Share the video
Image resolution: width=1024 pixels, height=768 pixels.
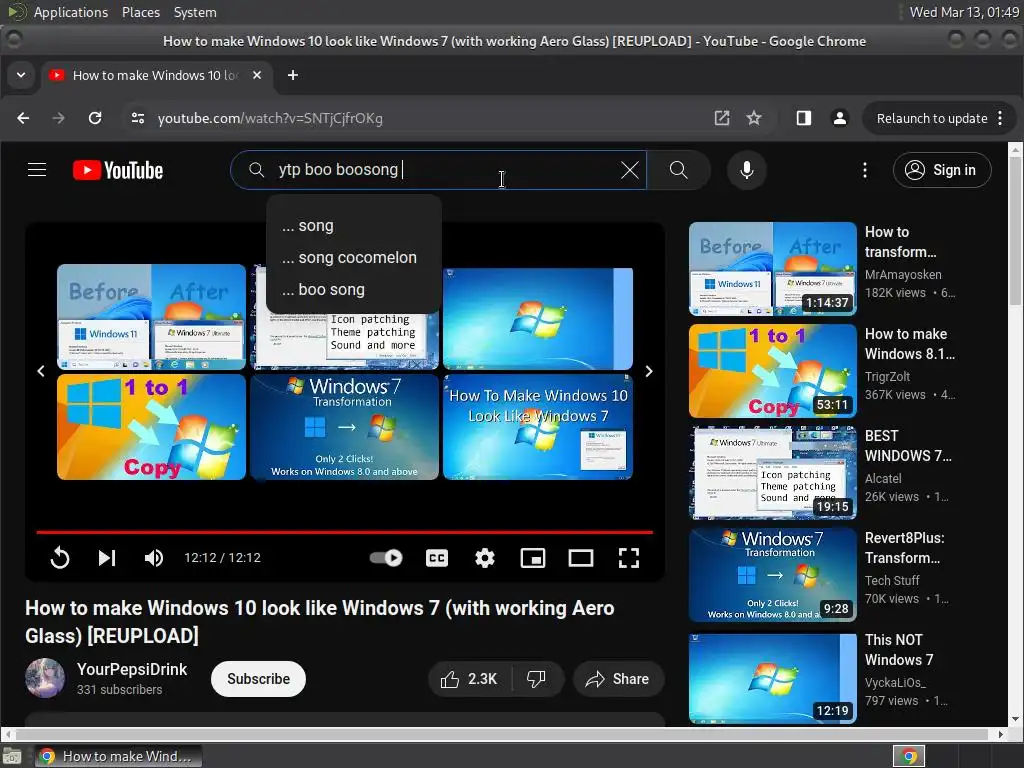pyautogui.click(x=618, y=679)
